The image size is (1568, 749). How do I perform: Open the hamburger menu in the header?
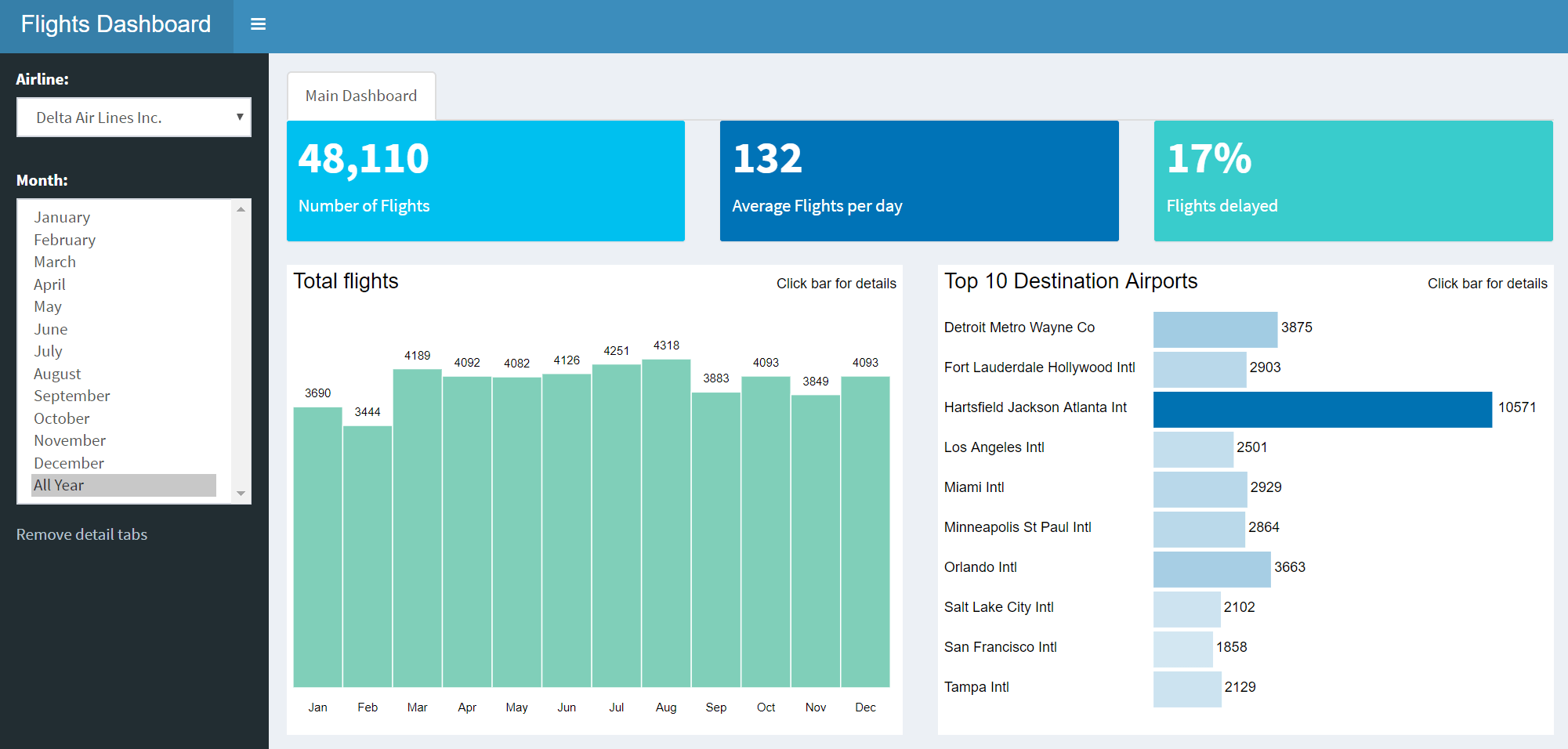[258, 24]
